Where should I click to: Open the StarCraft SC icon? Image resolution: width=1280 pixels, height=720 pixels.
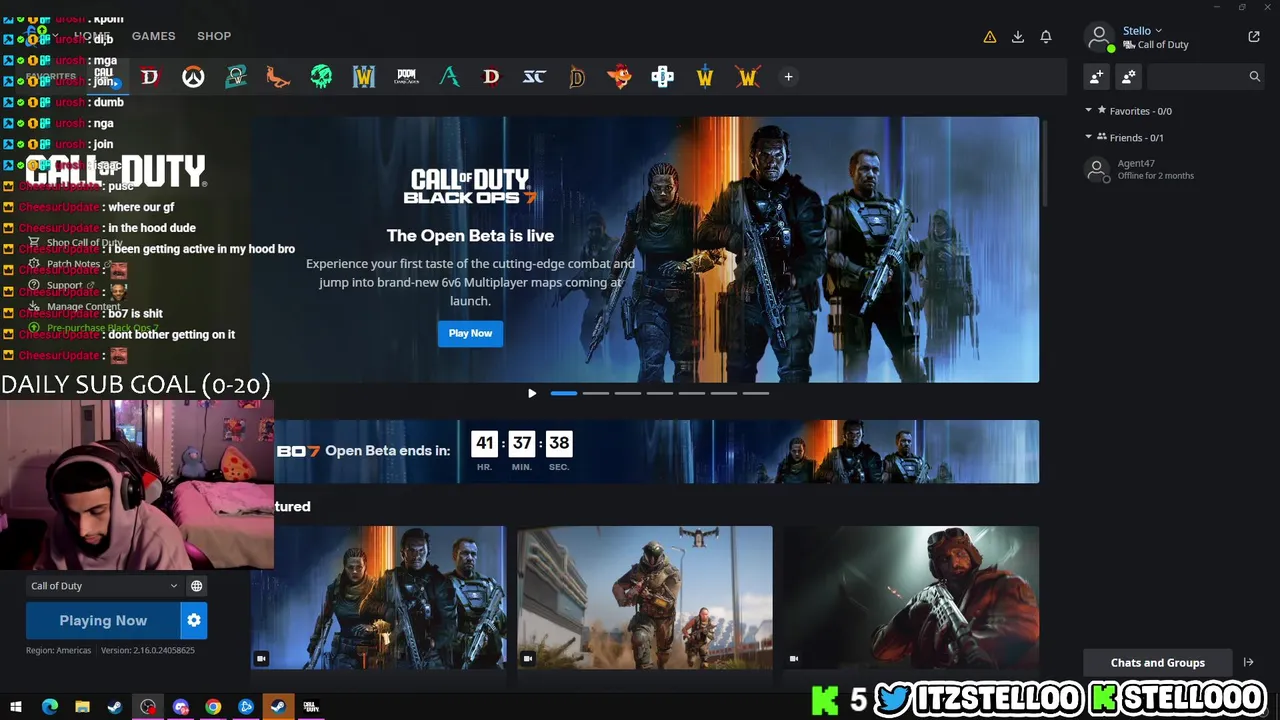pos(534,77)
